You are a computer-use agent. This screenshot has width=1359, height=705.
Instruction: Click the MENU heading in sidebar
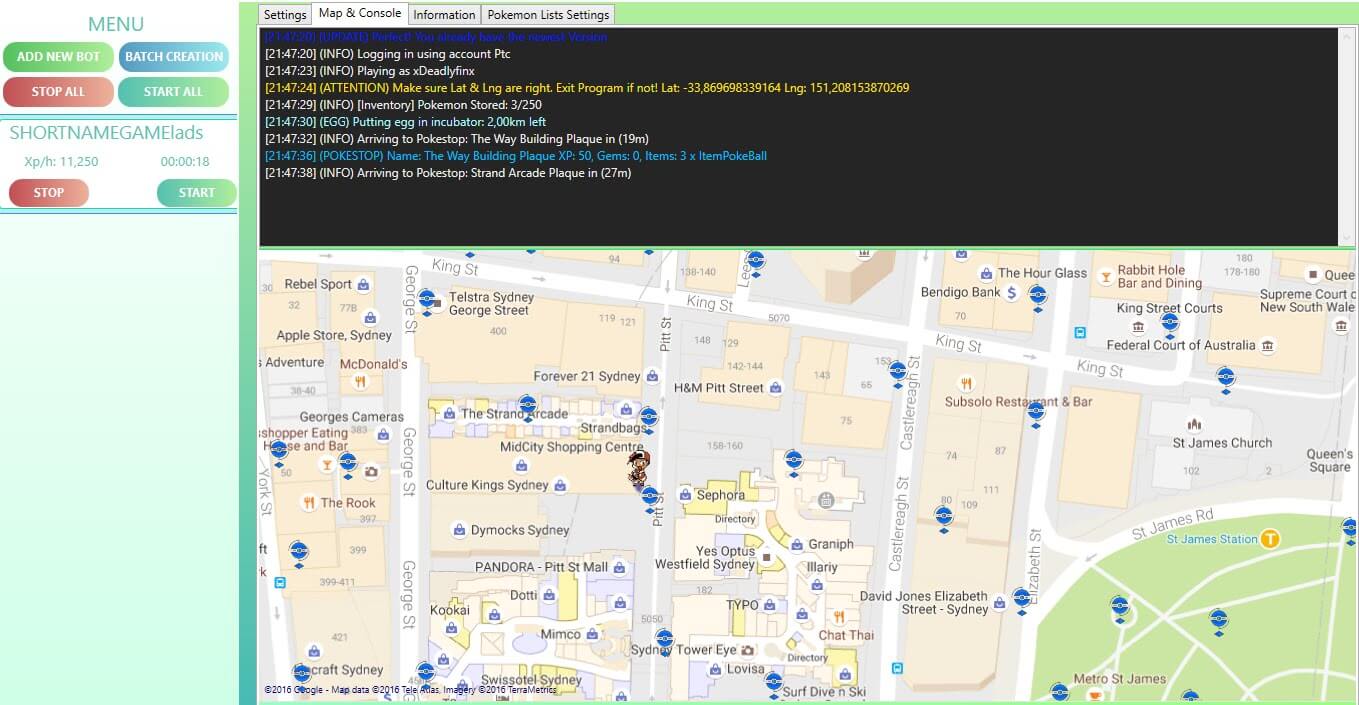pos(116,24)
